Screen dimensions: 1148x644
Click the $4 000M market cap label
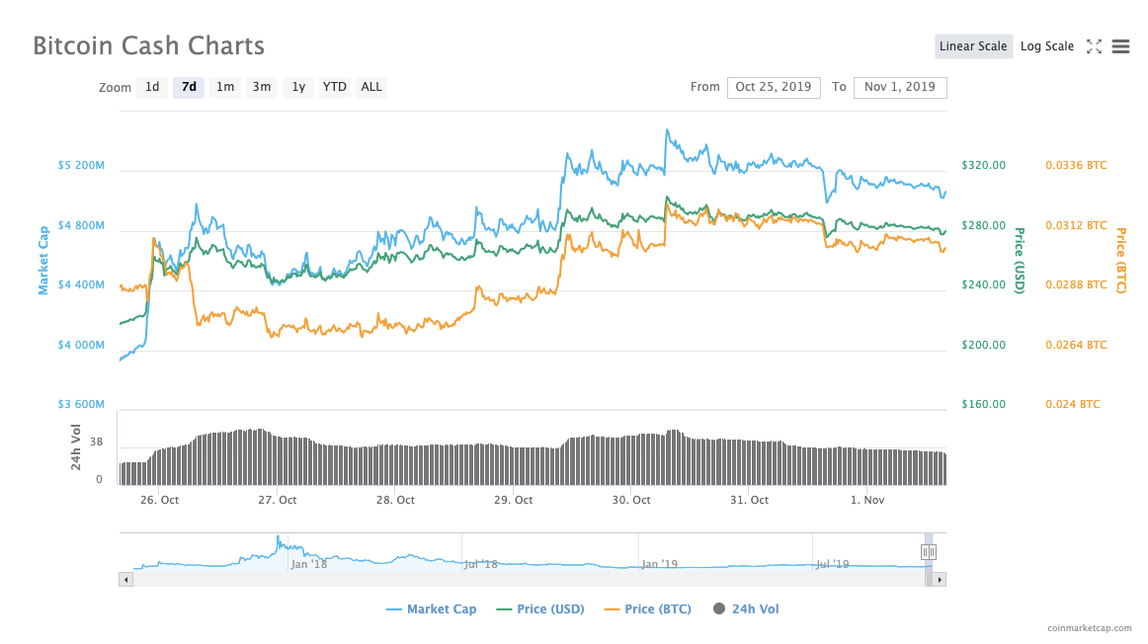pos(81,345)
